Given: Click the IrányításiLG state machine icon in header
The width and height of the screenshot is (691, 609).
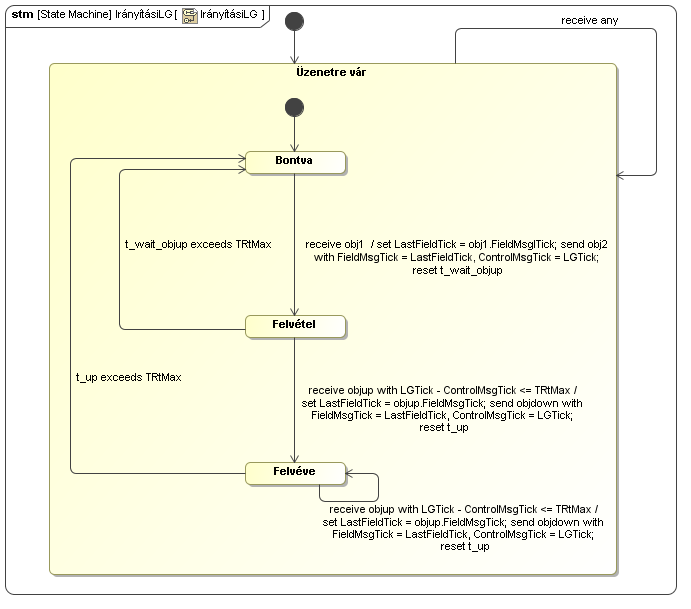Looking at the screenshot, I should click(x=190, y=15).
